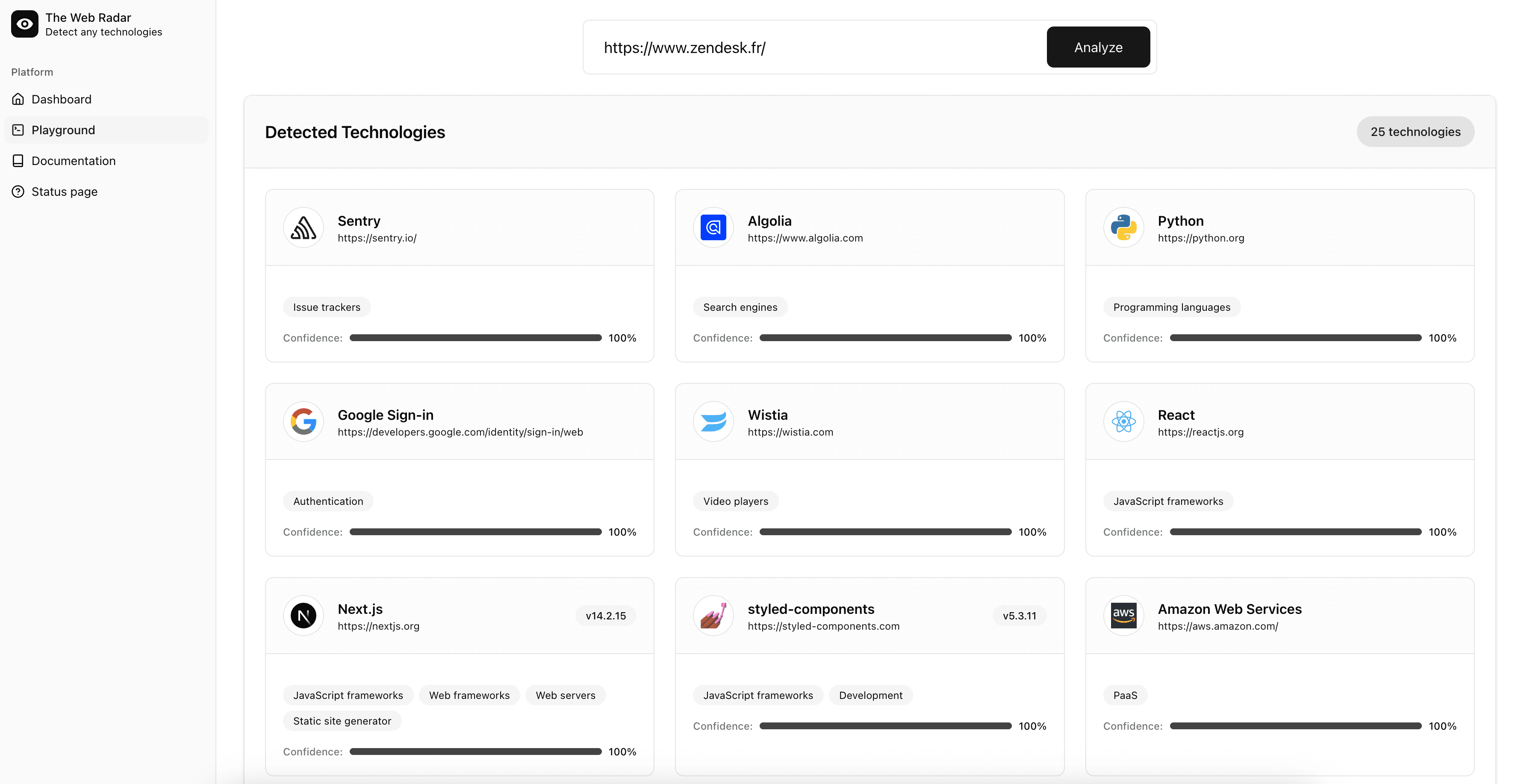Click the Google Sign-in logo
This screenshot has height=784, width=1521.
click(x=304, y=421)
